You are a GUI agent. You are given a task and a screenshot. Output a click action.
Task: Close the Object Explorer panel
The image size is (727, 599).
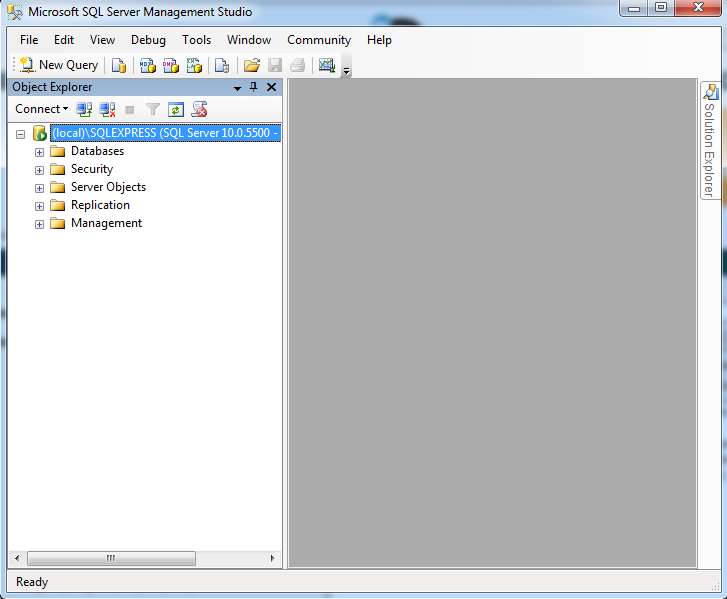point(272,87)
